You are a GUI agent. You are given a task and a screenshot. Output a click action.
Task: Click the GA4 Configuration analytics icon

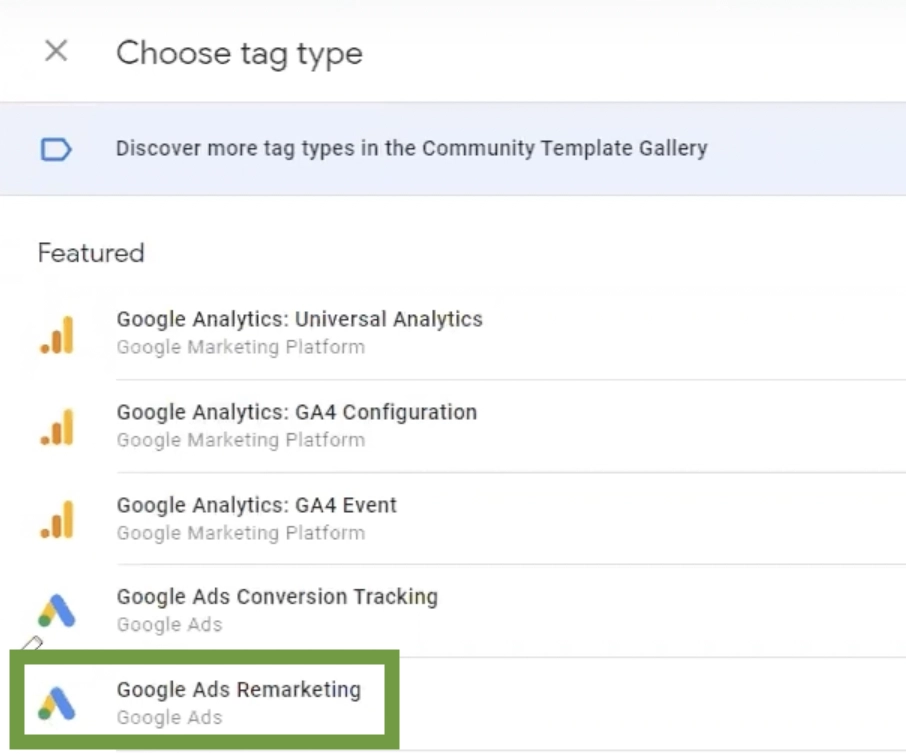click(57, 427)
